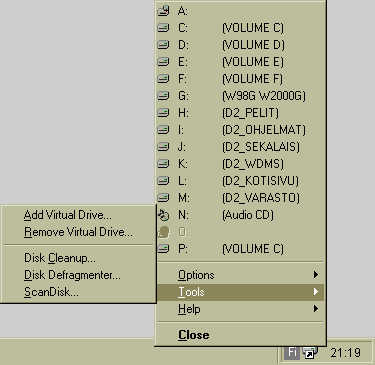Viewport: 375px width, 365px height.
Task: Click the drive shortcut tray icon near clock
Action: click(310, 353)
